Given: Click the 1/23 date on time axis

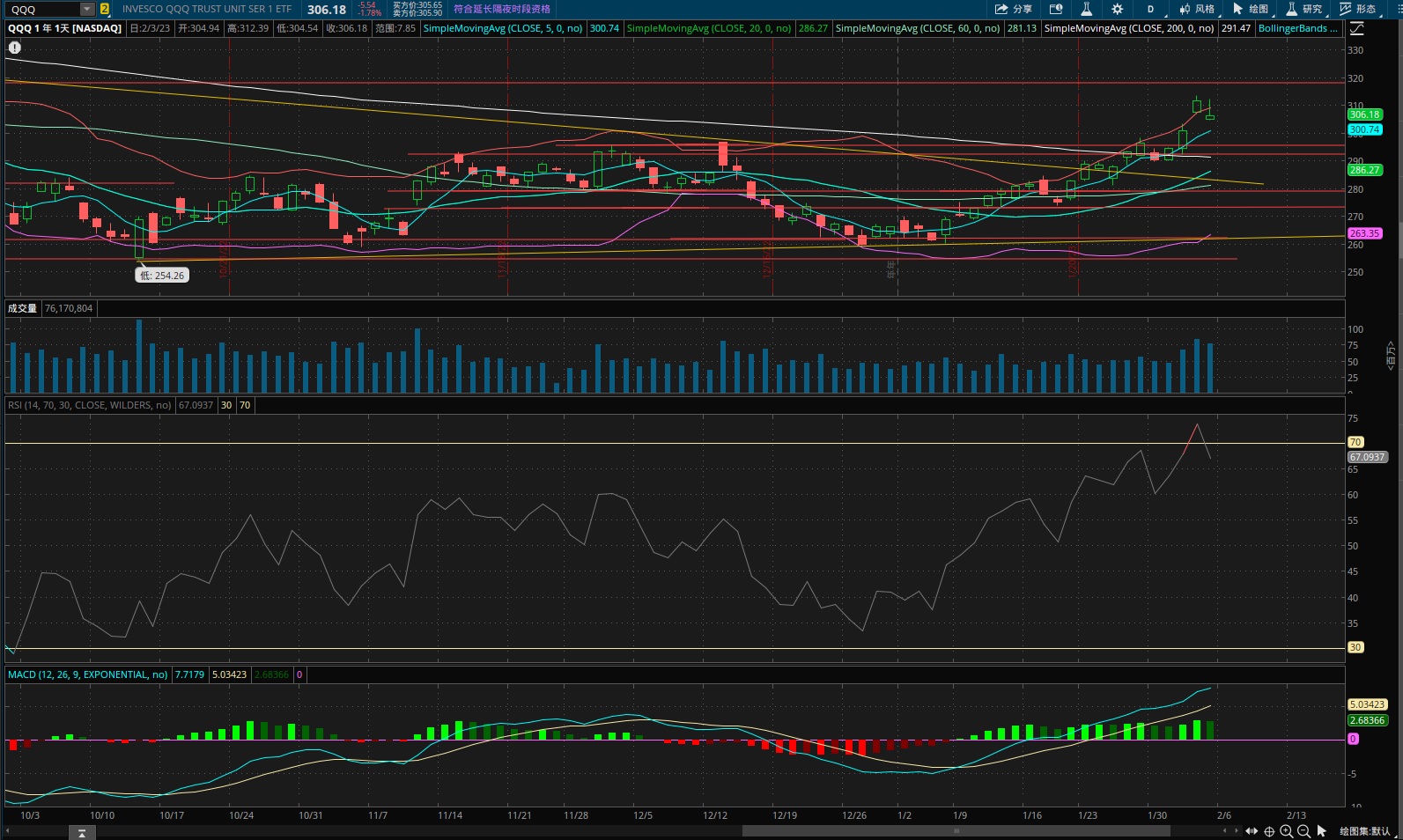Looking at the screenshot, I should coord(1088,815).
